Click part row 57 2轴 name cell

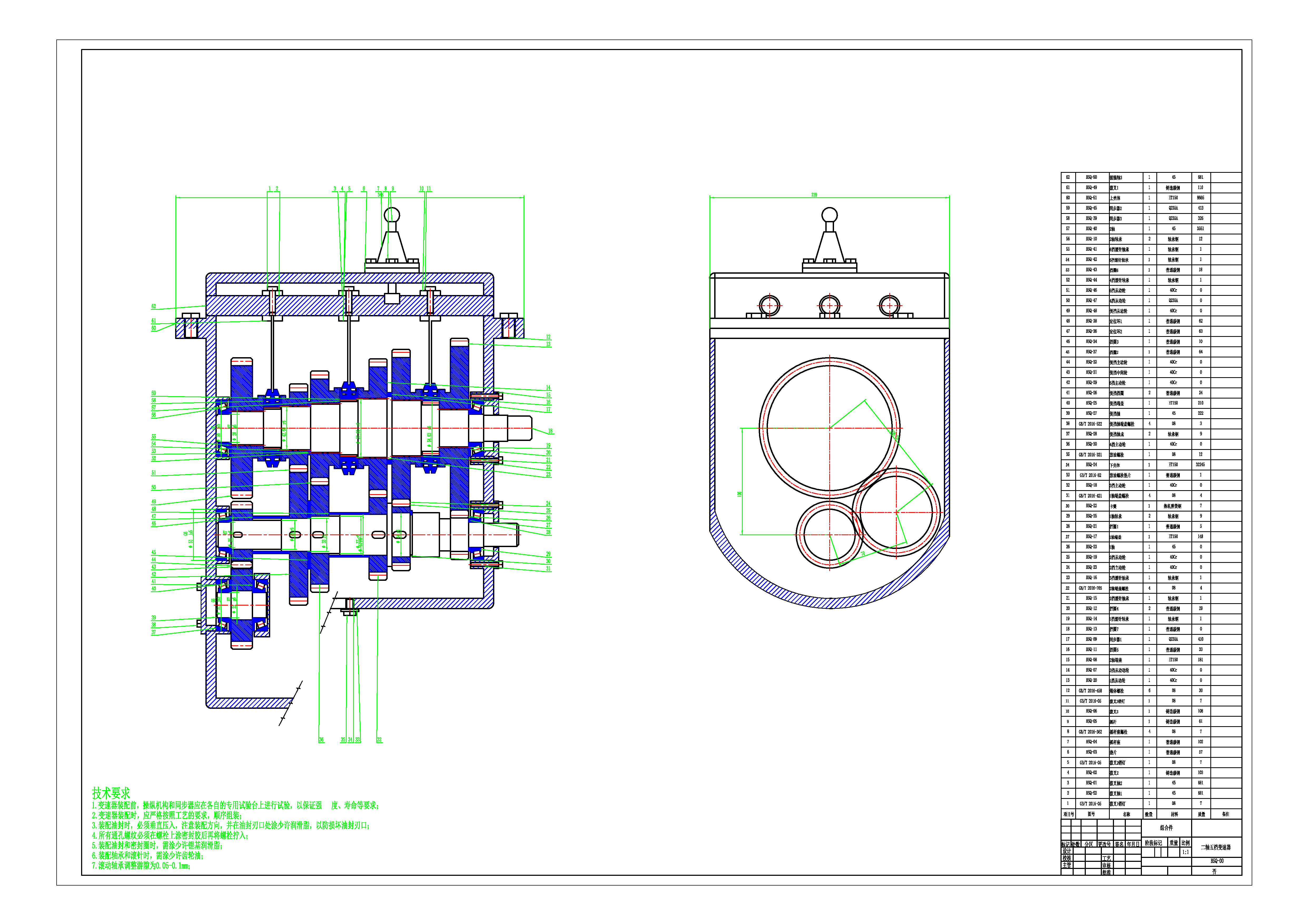(x=1113, y=229)
